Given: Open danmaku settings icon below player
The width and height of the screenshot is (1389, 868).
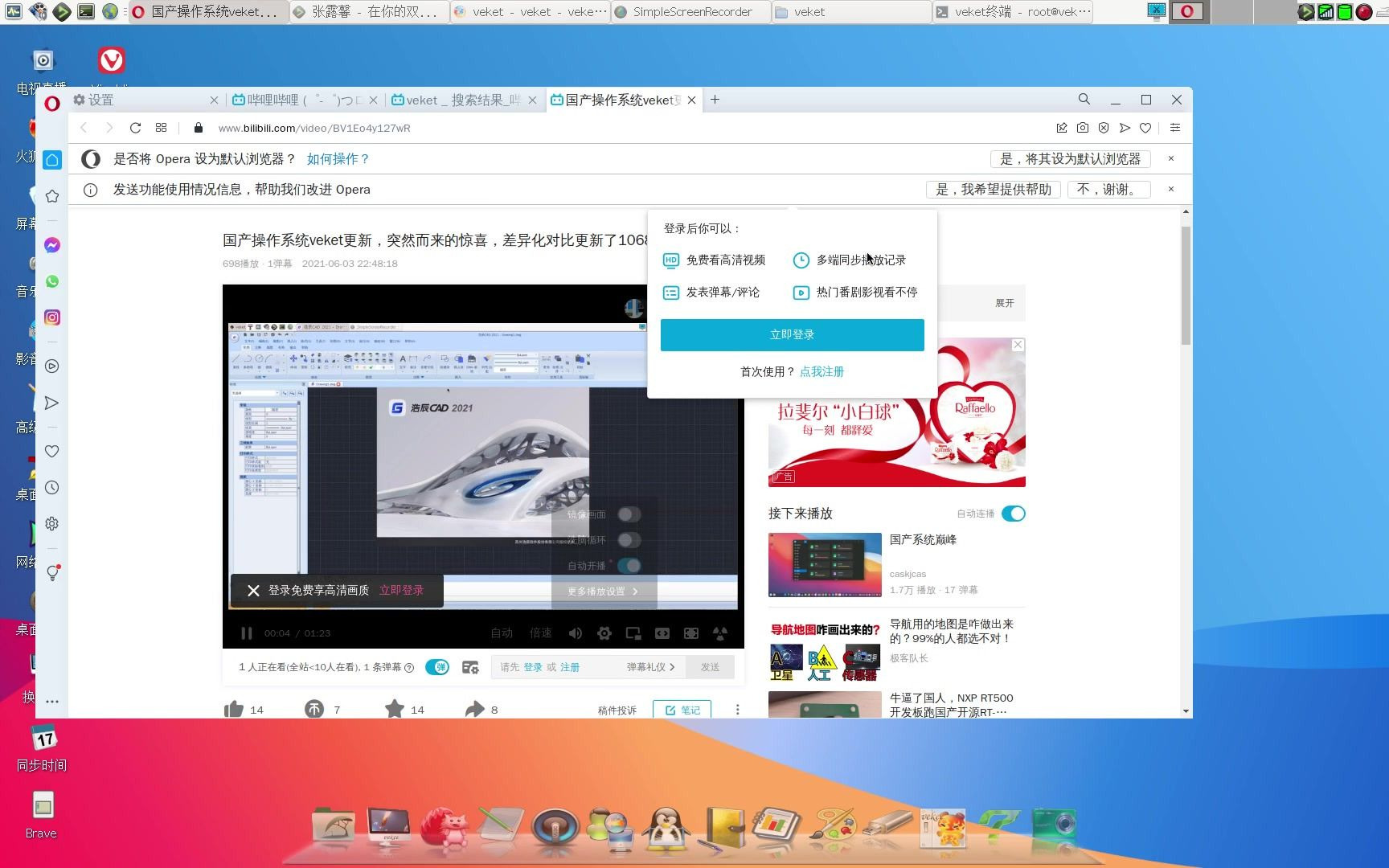Looking at the screenshot, I should 470,667.
